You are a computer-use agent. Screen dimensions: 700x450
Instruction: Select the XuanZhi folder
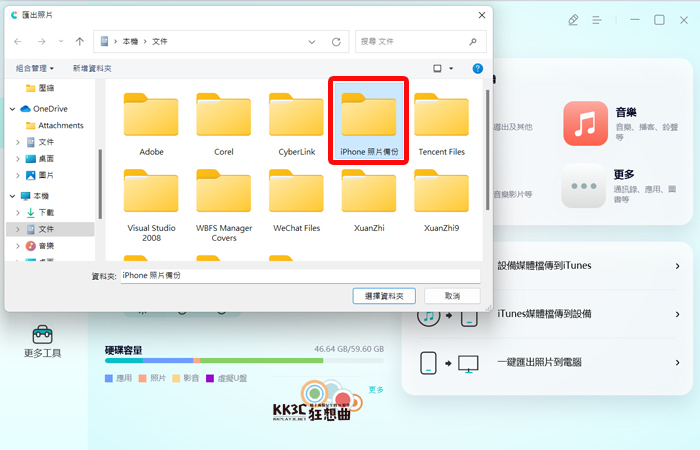point(369,200)
